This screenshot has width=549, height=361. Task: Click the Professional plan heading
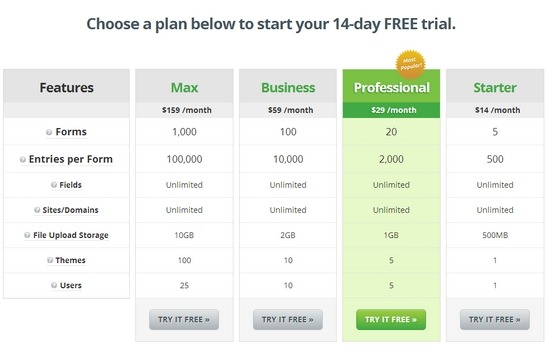391,88
